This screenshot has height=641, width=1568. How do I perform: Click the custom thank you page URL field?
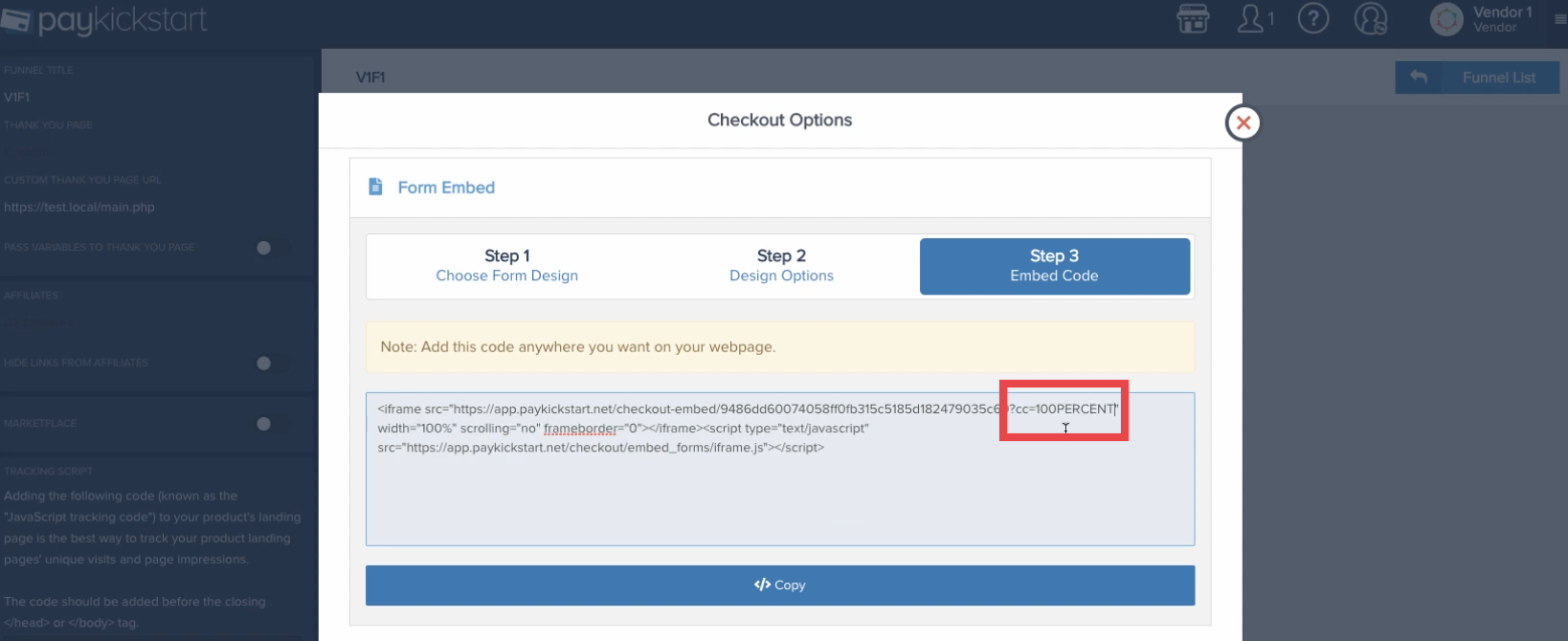[79, 207]
